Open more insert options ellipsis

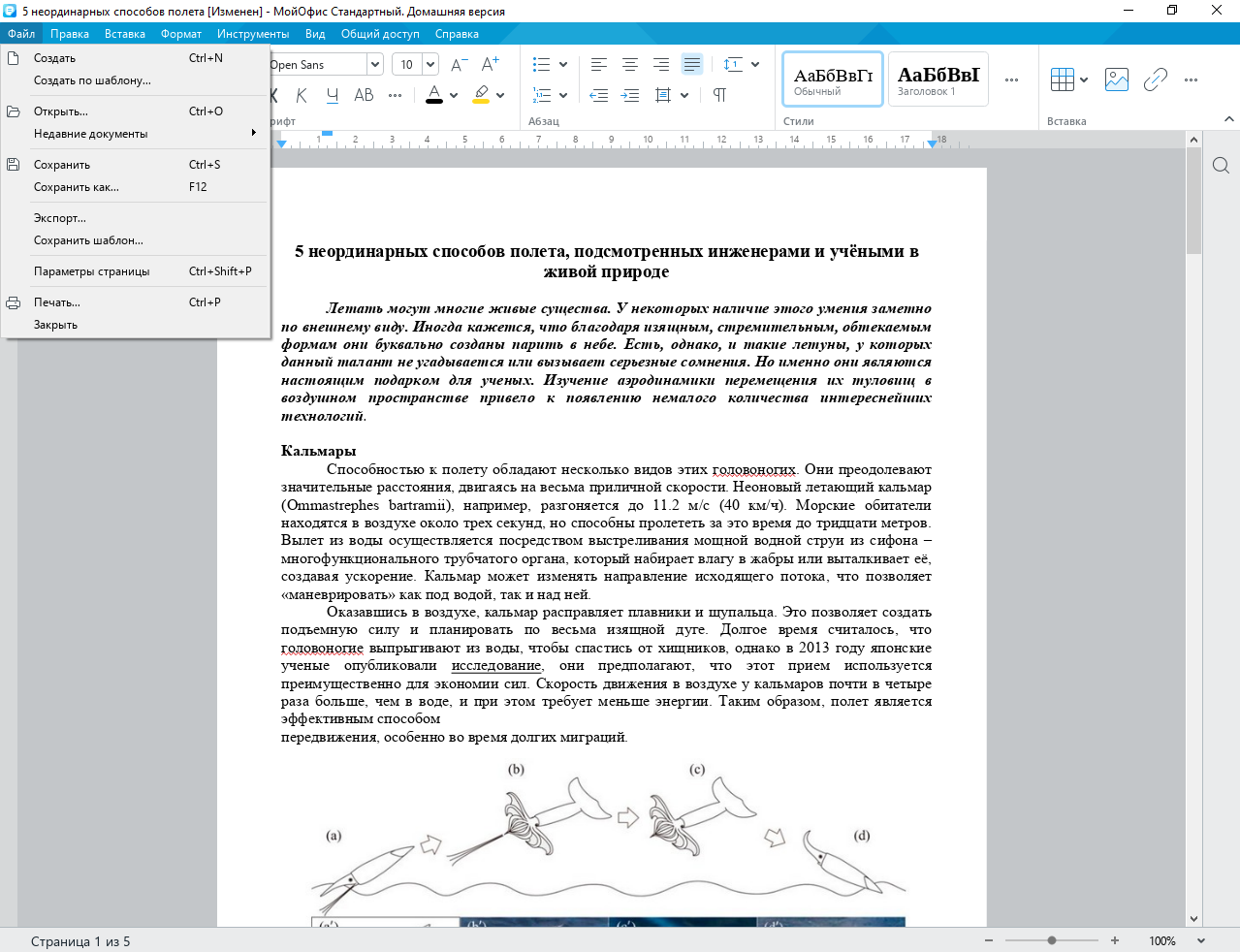click(x=1192, y=79)
